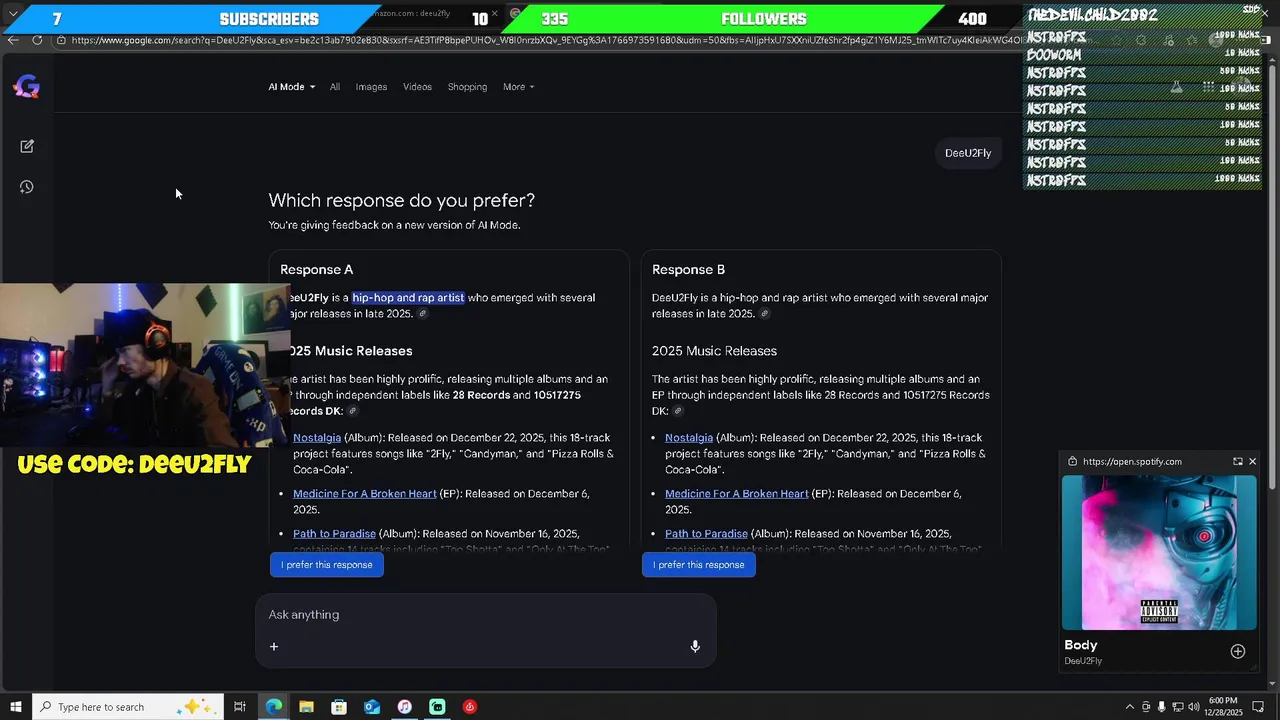Screen dimensions: 1280x720
Task: Click the 'Response A' heading
Action: [316, 270]
